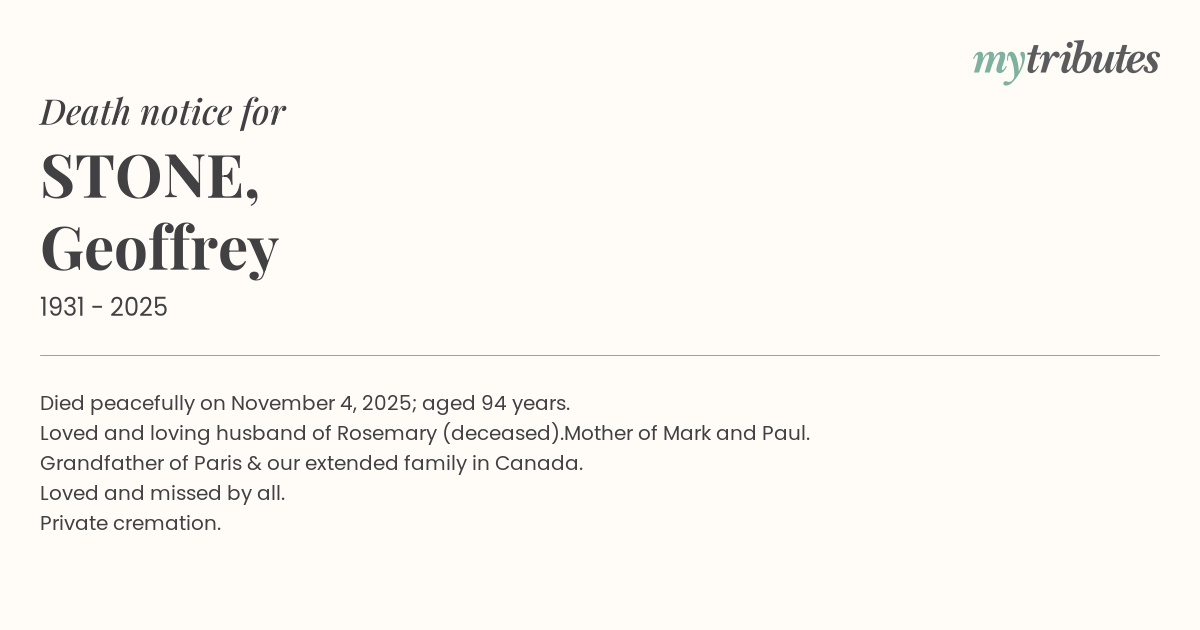Click the mytributes logo
Image resolution: width=1200 pixels, height=630 pixels.
click(x=1065, y=60)
